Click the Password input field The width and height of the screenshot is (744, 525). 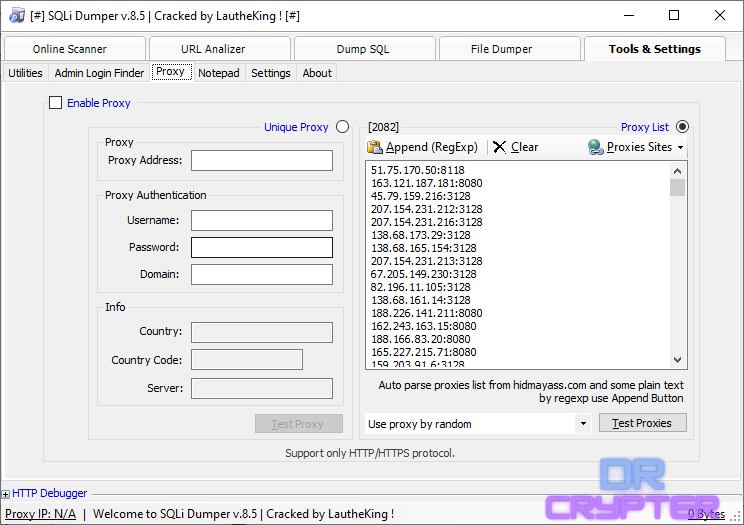click(x=262, y=247)
